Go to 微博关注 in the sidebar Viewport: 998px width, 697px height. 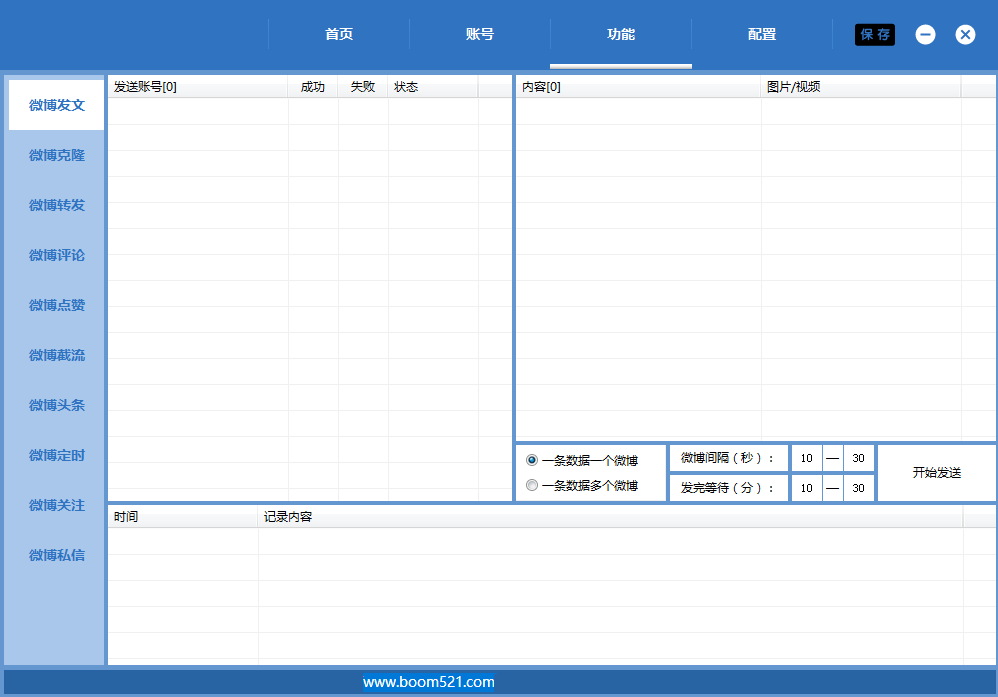(x=57, y=505)
